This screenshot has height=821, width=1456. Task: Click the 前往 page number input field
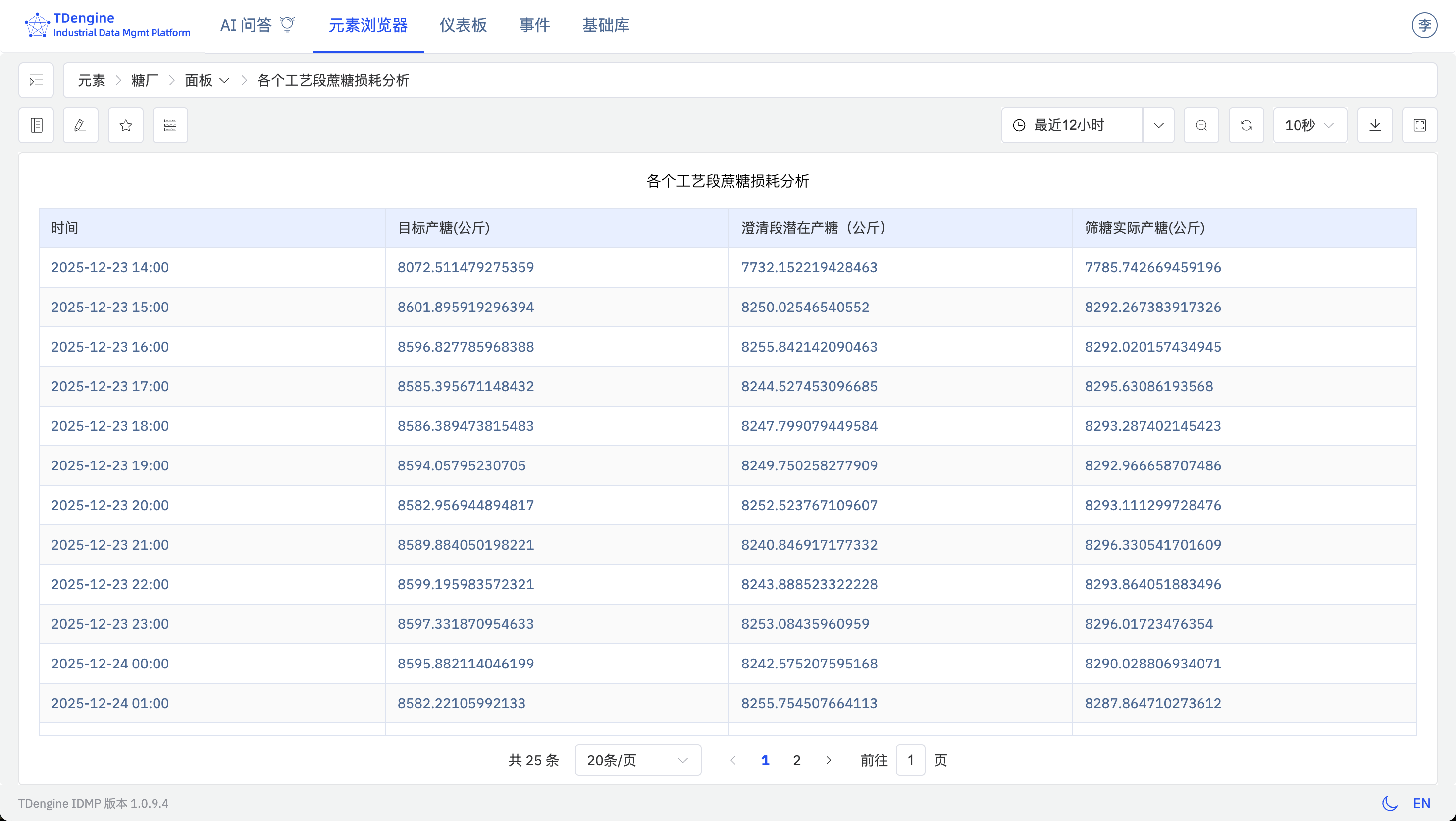[911, 760]
